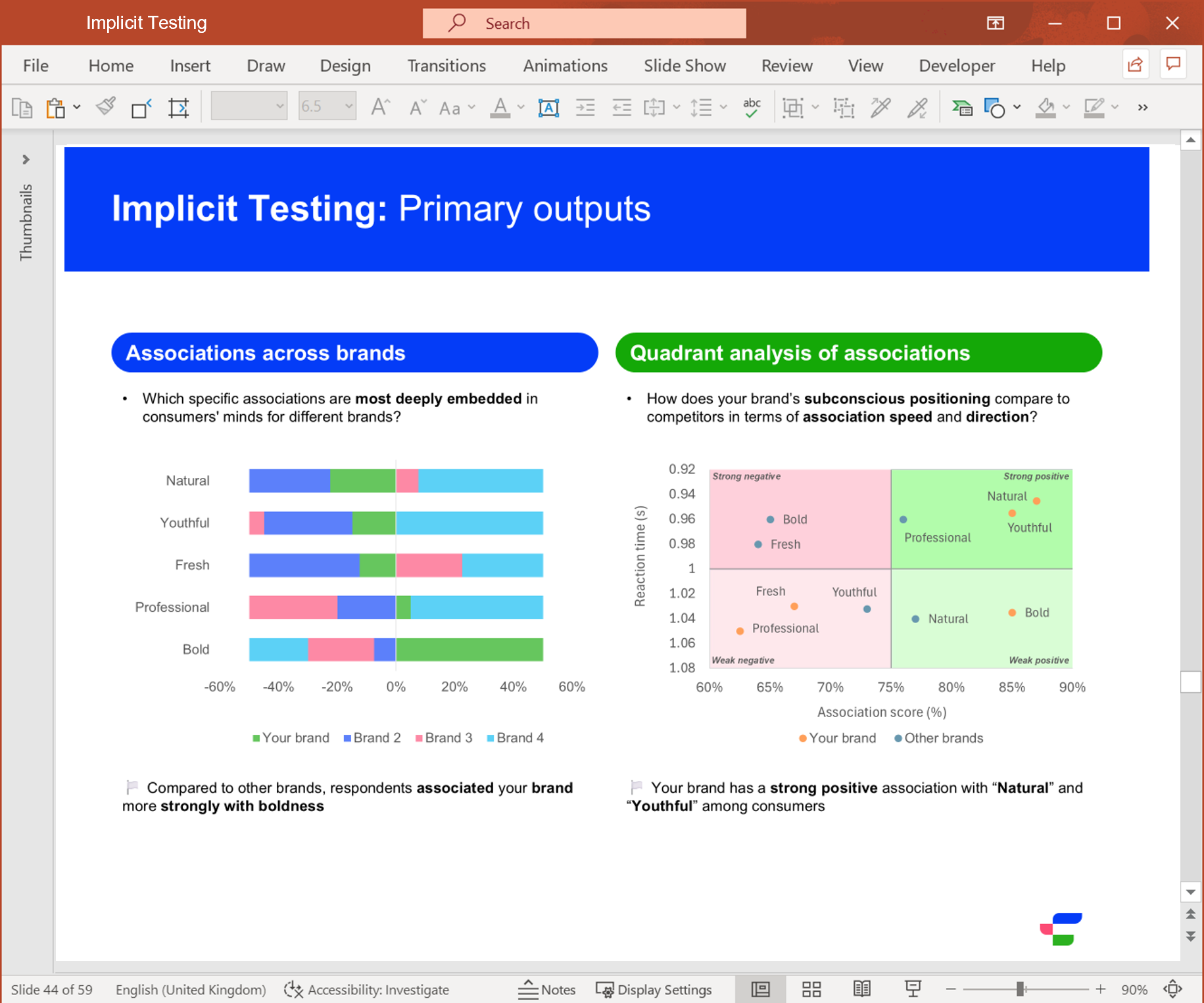
Task: Expand the font color dropdown arrow
Action: (521, 107)
